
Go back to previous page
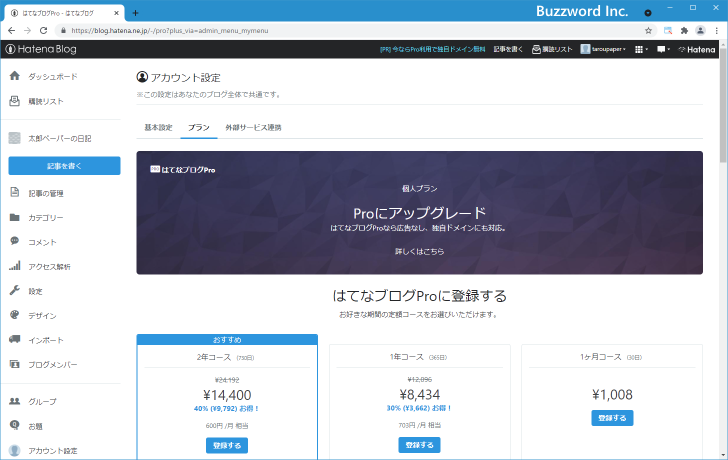click(x=12, y=31)
